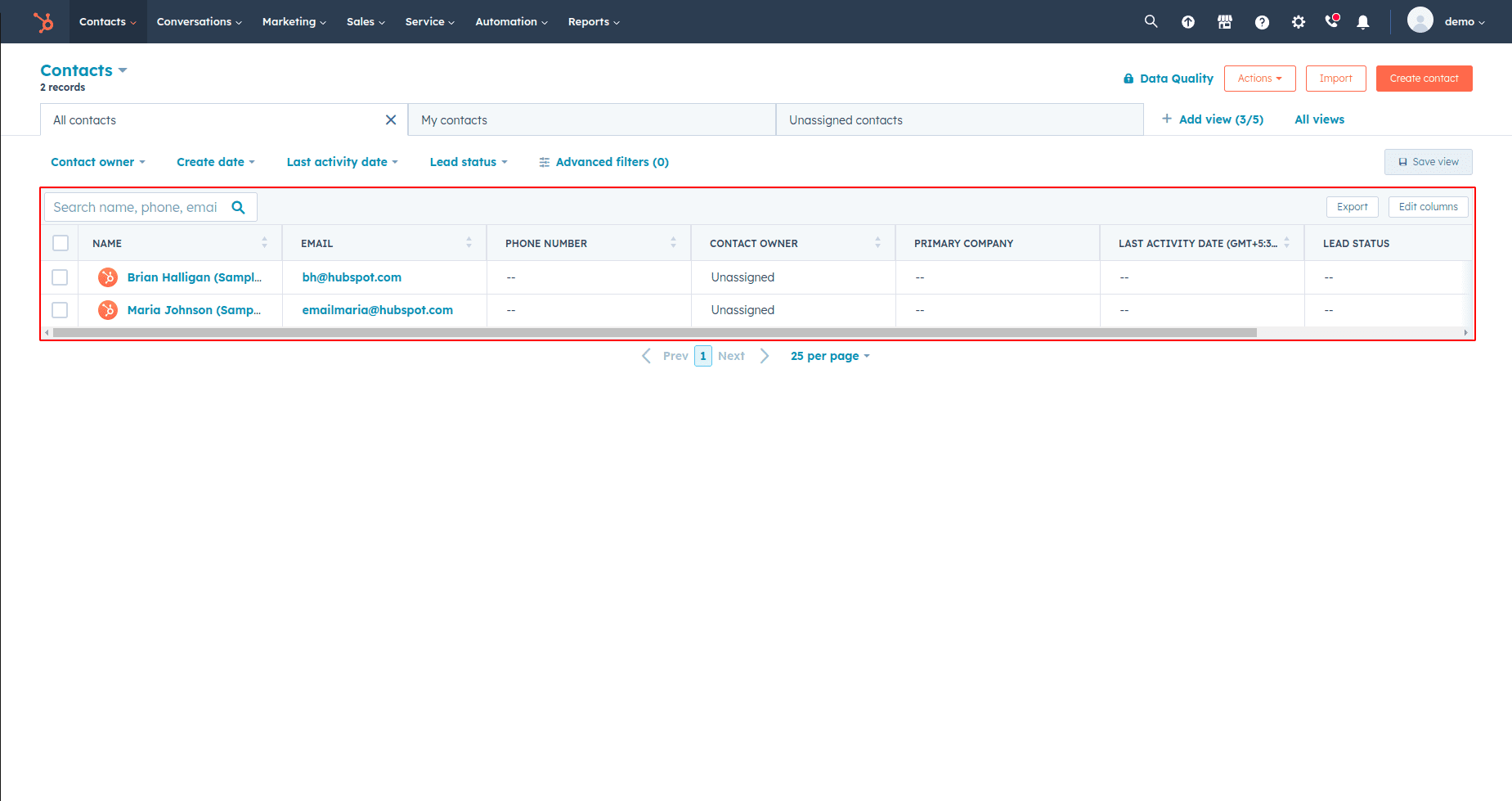This screenshot has height=801, width=1512.
Task: Click the Advanced filters slider icon
Action: (x=544, y=162)
